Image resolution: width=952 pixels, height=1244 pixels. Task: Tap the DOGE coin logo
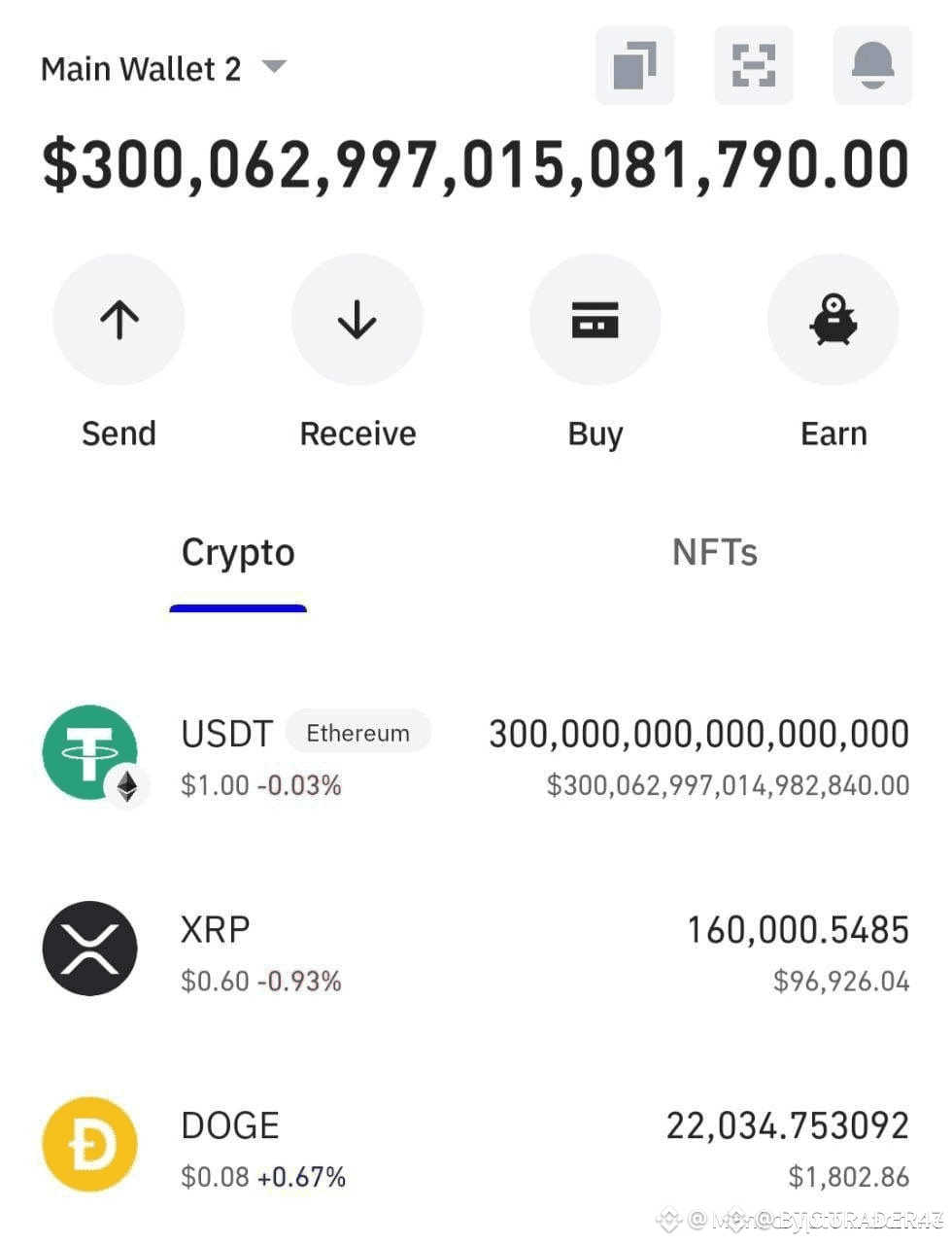point(90,1145)
